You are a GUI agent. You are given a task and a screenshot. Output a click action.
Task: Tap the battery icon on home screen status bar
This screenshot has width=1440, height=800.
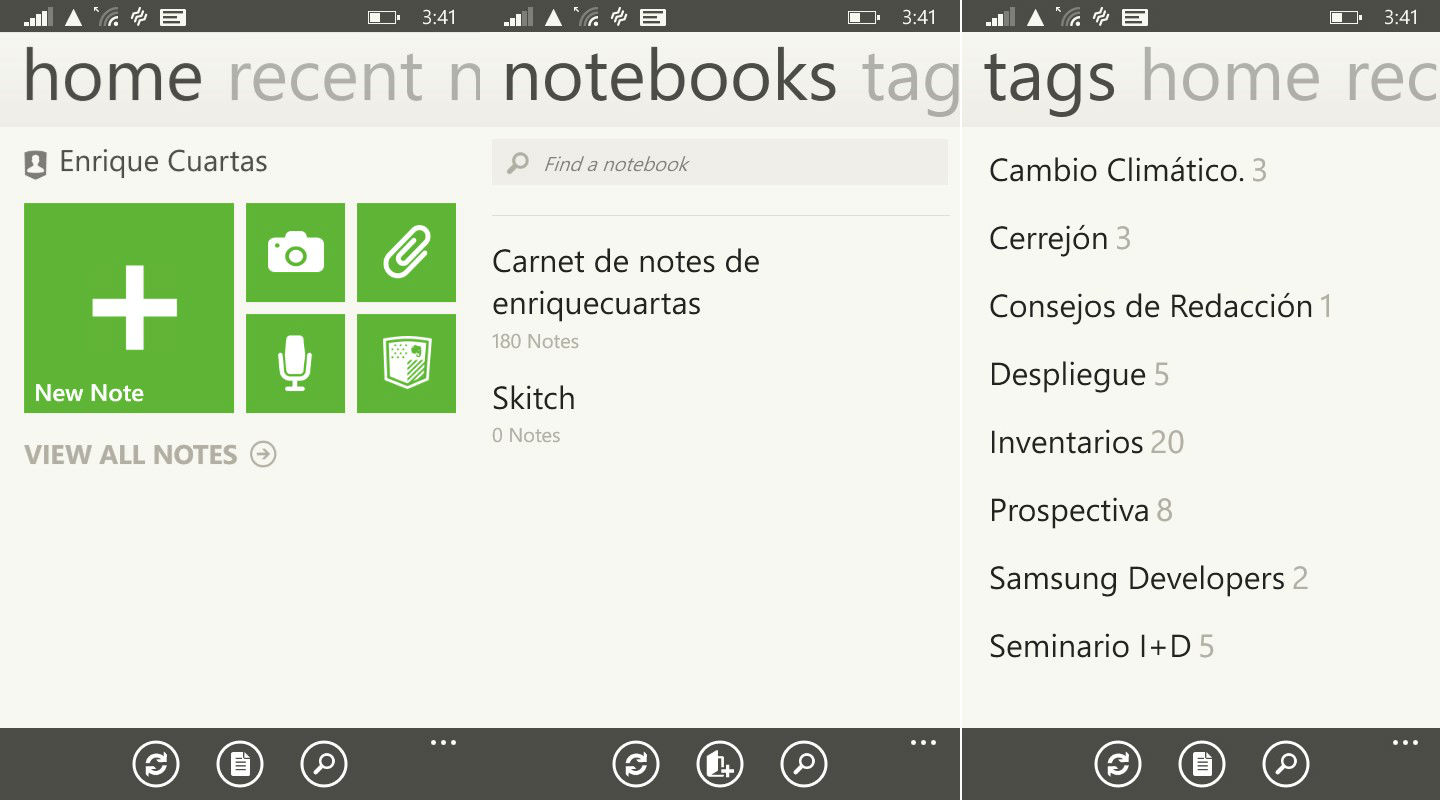383,17
